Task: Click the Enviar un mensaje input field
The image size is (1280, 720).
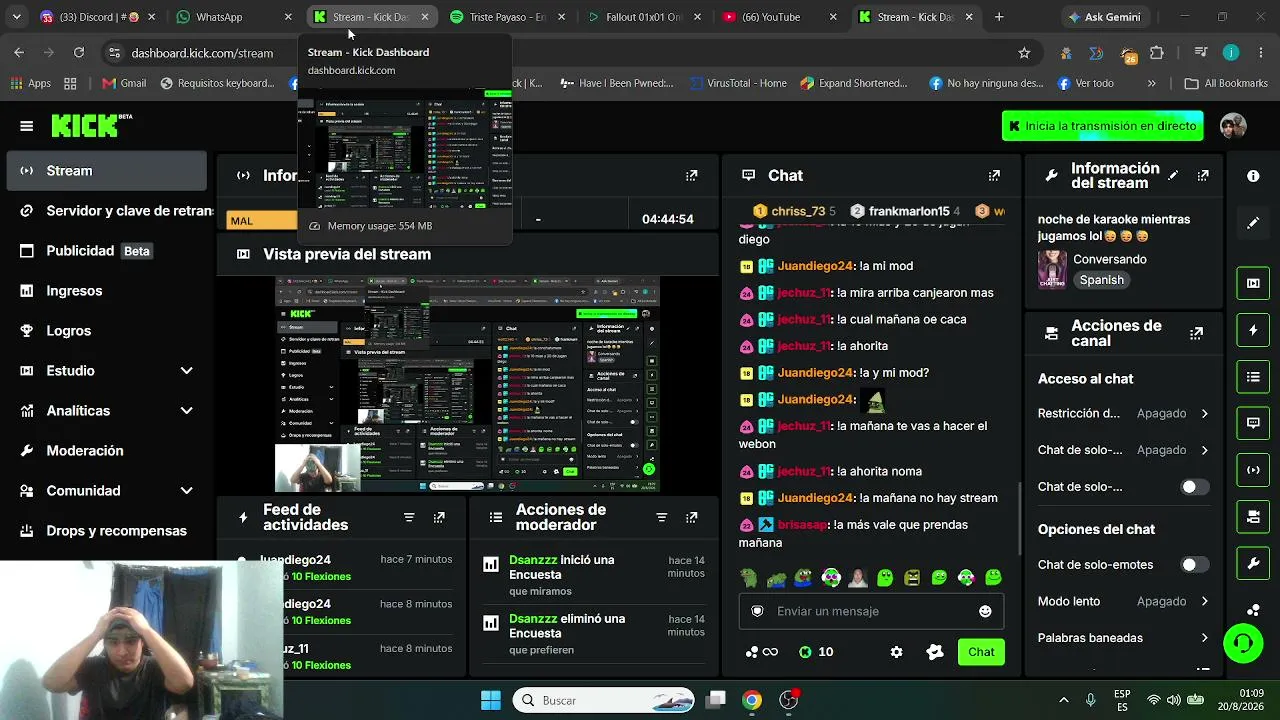Action: coord(871,611)
